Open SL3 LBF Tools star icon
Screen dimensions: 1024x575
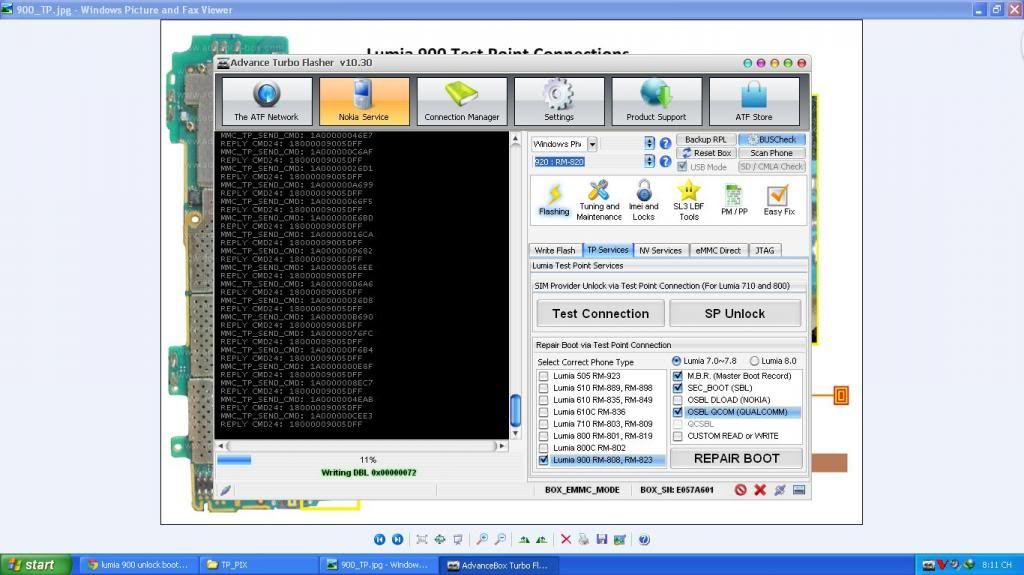point(688,200)
